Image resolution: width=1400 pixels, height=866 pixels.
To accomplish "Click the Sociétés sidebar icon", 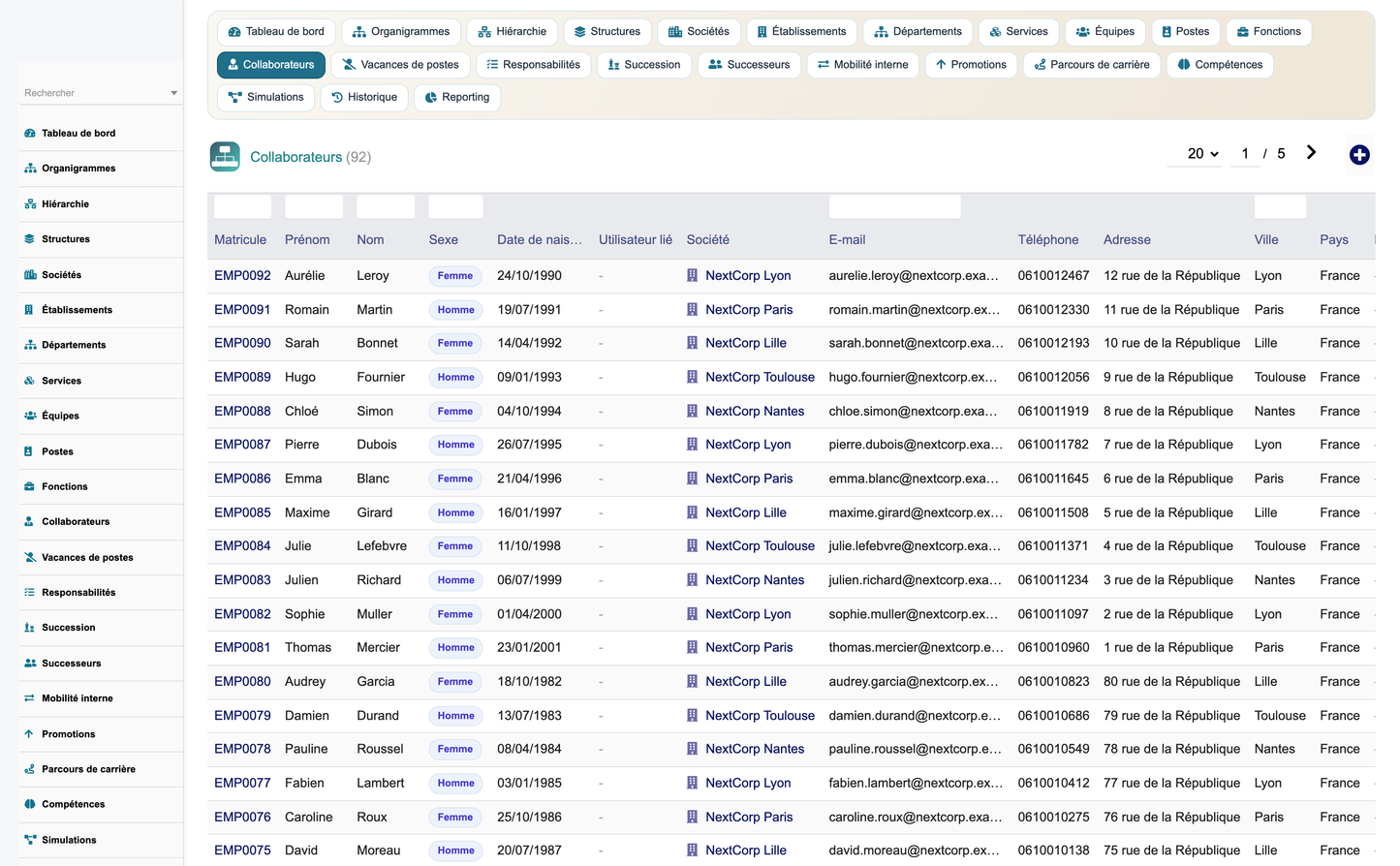I will pyautogui.click(x=30, y=275).
